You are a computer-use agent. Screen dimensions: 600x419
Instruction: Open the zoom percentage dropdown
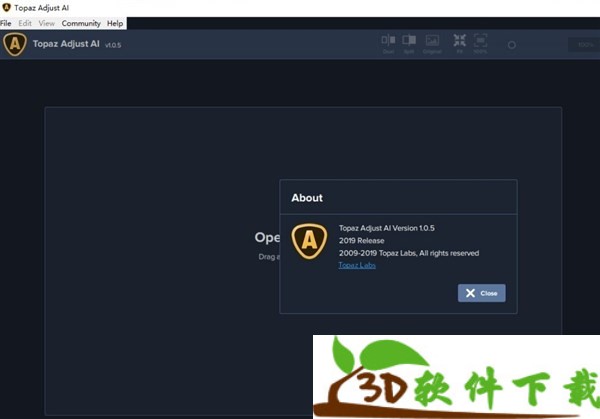(584, 45)
